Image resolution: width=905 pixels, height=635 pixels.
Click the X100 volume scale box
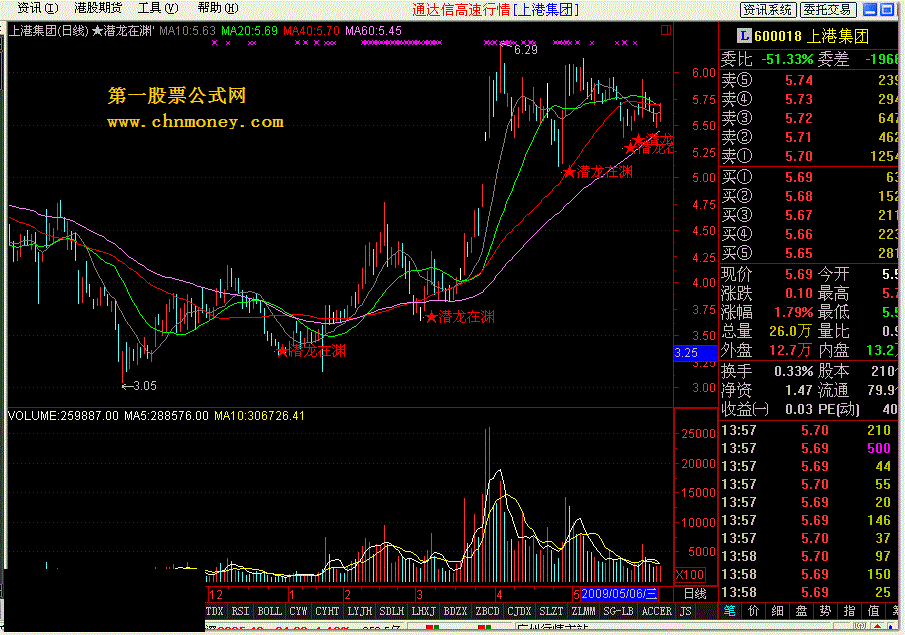[x=690, y=575]
